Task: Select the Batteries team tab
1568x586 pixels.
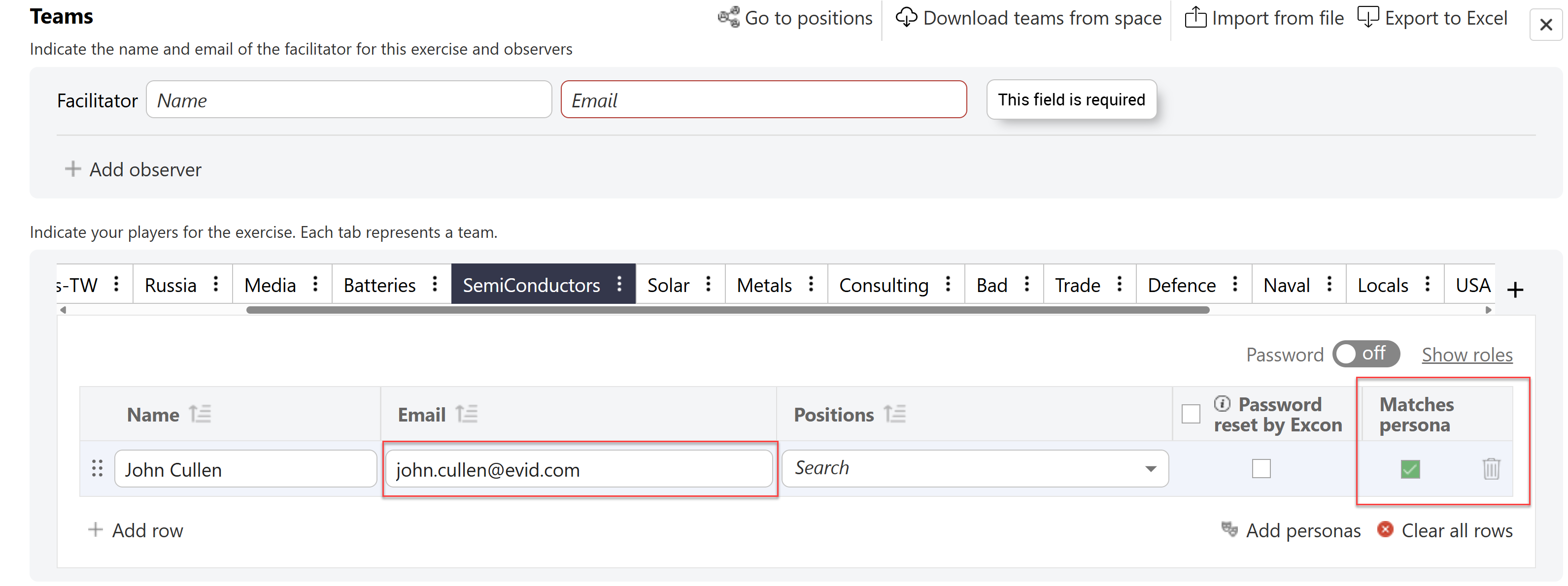Action: [379, 285]
